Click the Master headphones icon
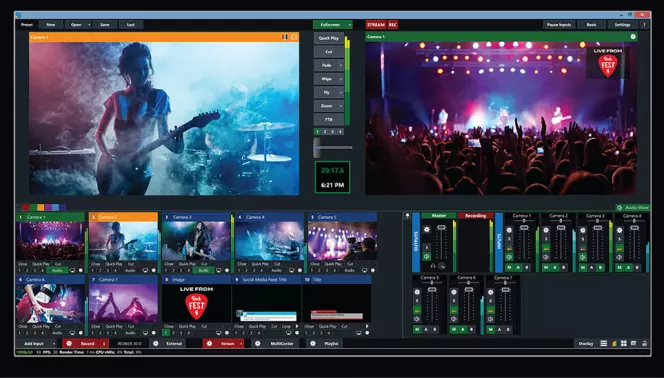Image resolution: width=664 pixels, height=378 pixels. click(433, 266)
